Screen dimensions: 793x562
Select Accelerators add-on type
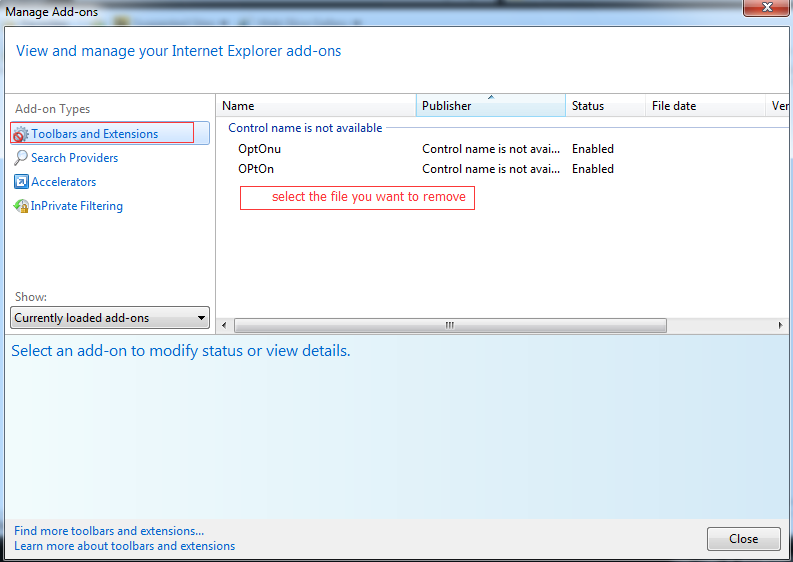tap(64, 182)
